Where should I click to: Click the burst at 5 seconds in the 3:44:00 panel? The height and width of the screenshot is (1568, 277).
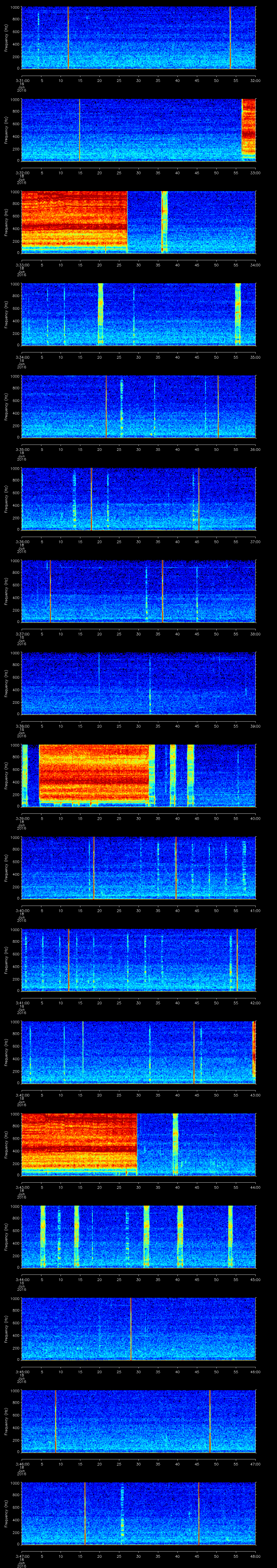(43, 1237)
